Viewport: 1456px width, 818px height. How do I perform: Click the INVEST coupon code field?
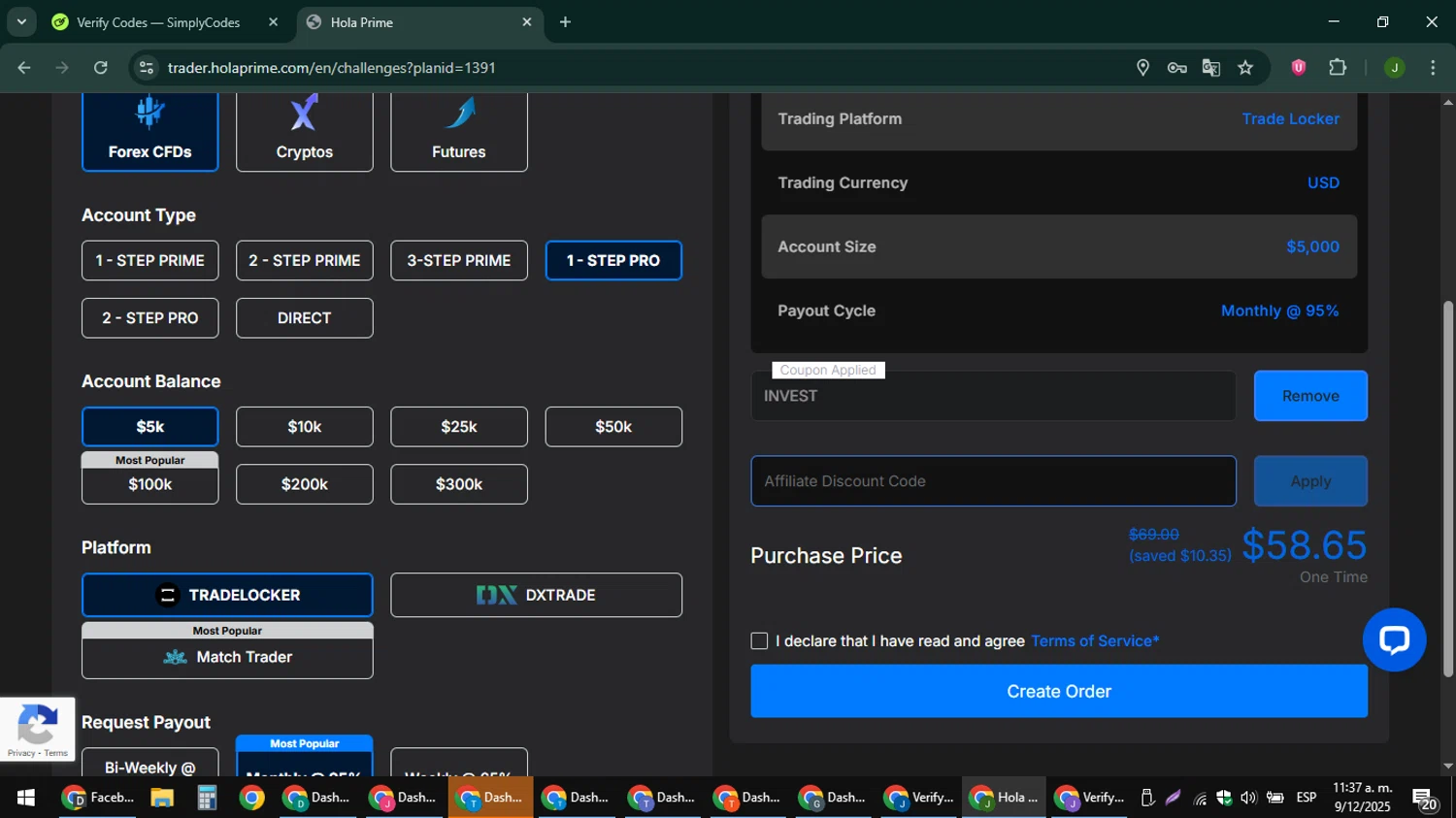(993, 396)
